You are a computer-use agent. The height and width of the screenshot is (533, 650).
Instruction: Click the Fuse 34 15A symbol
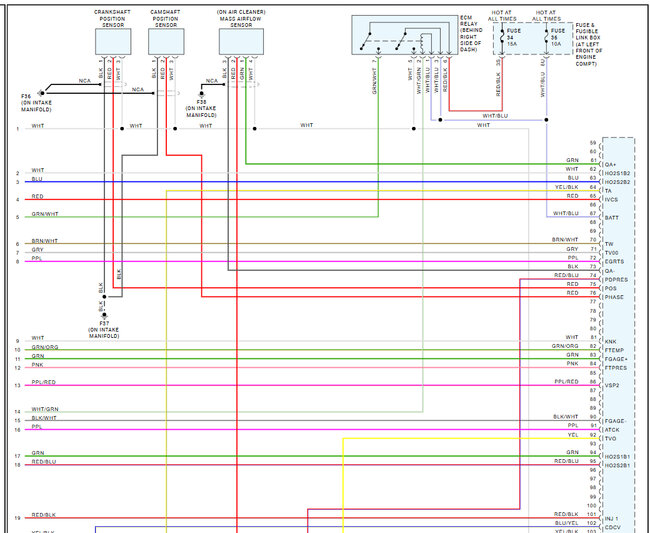click(x=502, y=37)
